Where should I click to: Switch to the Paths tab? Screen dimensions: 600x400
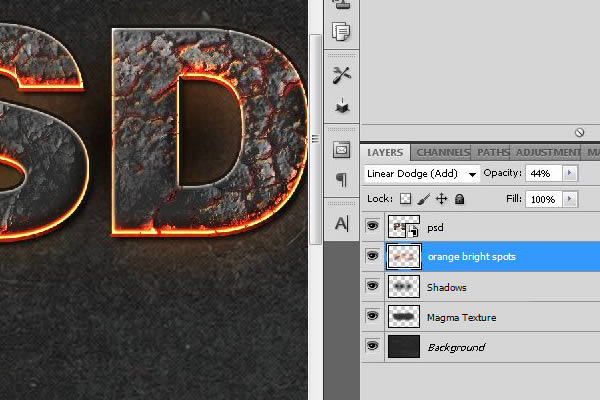493,152
